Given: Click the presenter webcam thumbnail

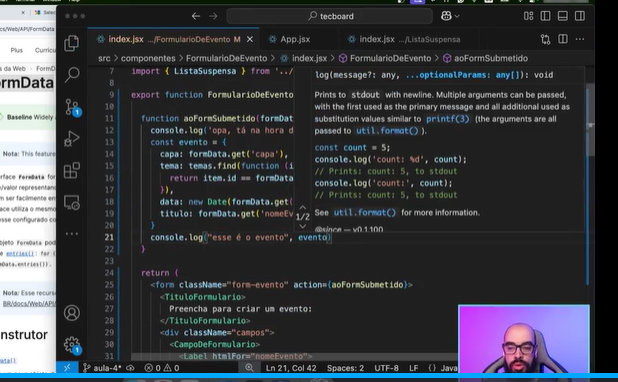Looking at the screenshot, I should point(524,339).
